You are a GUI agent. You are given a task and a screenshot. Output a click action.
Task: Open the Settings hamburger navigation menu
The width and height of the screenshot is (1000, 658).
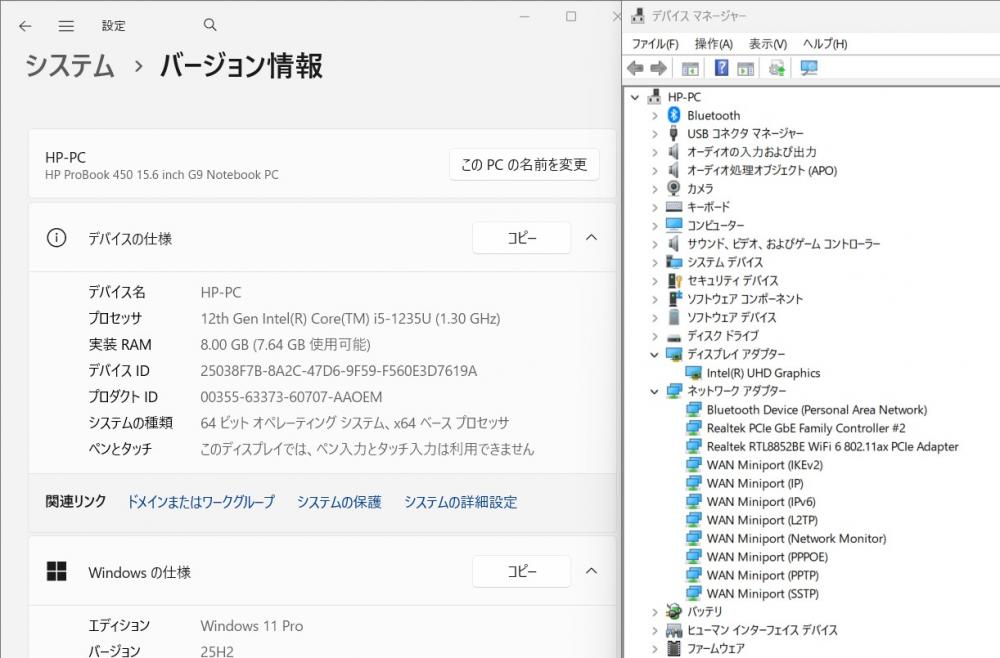click(x=66, y=26)
